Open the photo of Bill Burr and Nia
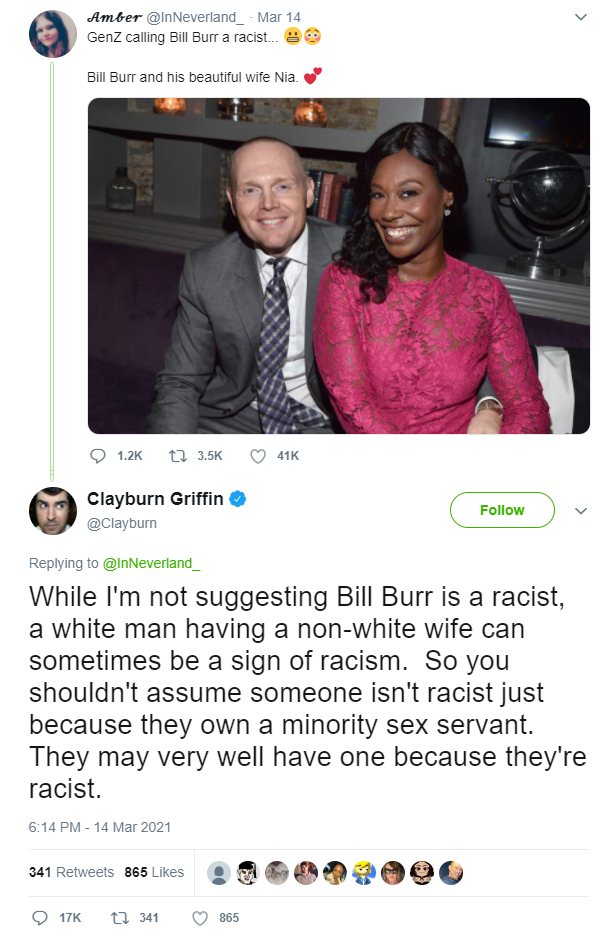 pyautogui.click(x=339, y=266)
